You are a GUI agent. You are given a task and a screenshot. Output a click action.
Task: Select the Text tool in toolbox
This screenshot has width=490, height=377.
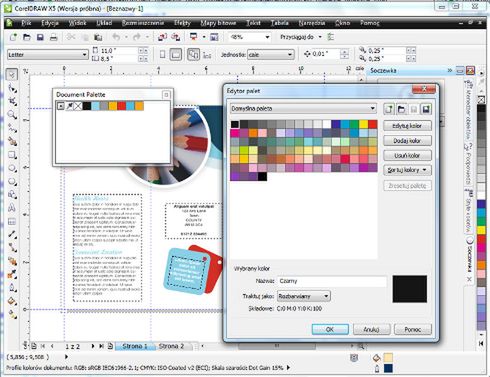pyautogui.click(x=12, y=208)
